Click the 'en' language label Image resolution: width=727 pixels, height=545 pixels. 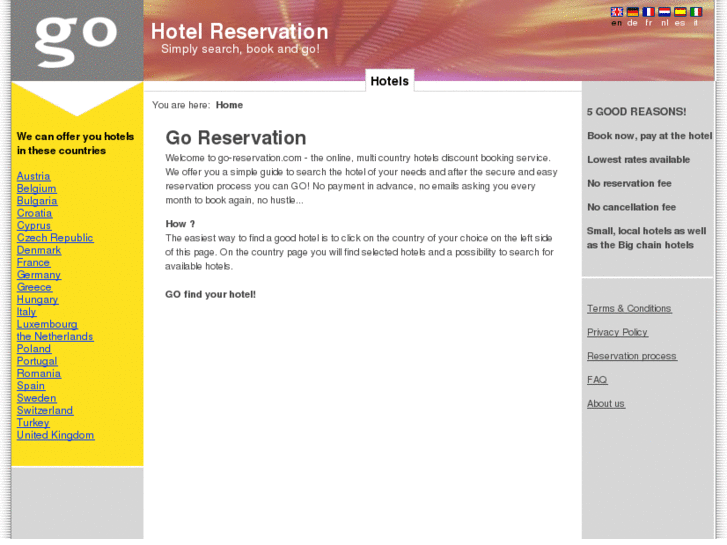point(617,23)
